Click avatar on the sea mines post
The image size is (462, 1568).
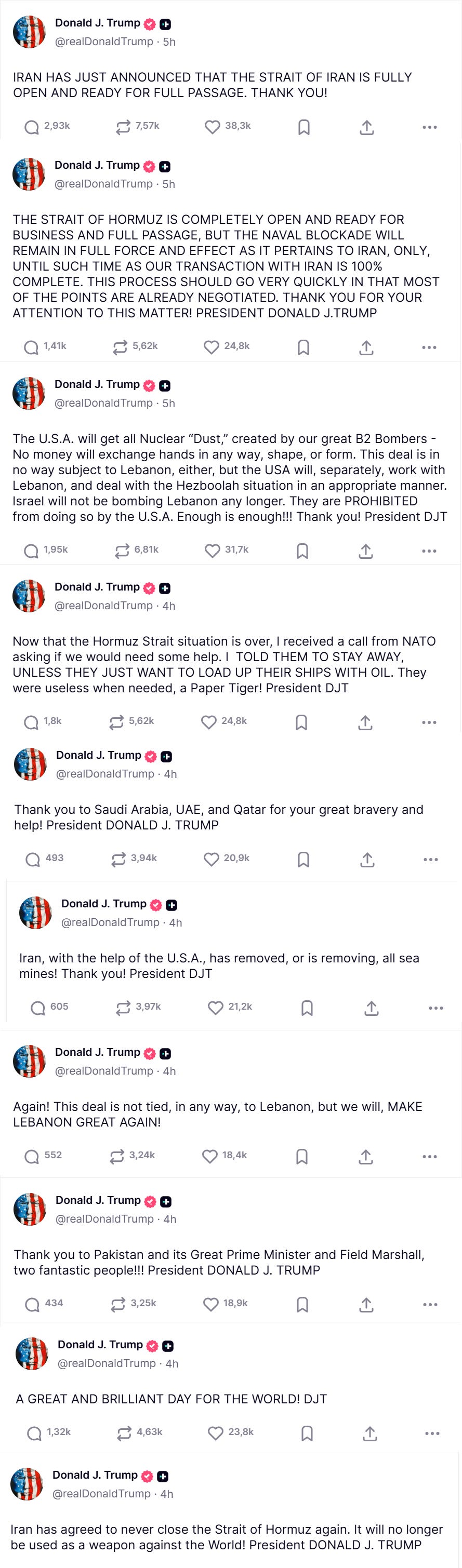[x=36, y=913]
